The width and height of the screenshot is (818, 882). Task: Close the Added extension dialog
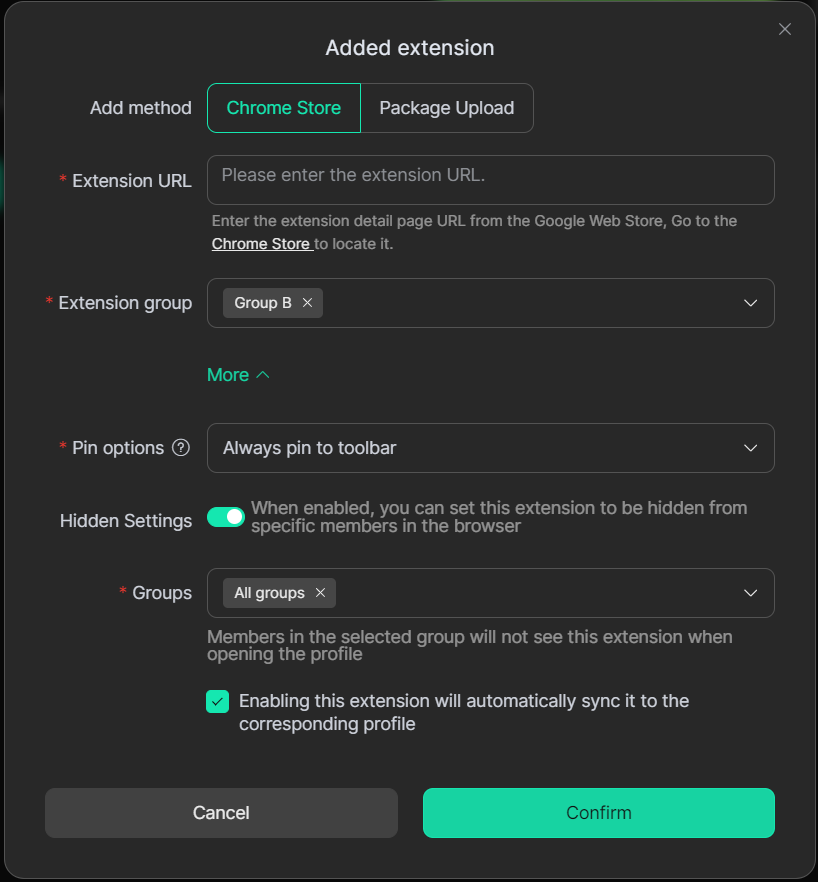(x=785, y=29)
